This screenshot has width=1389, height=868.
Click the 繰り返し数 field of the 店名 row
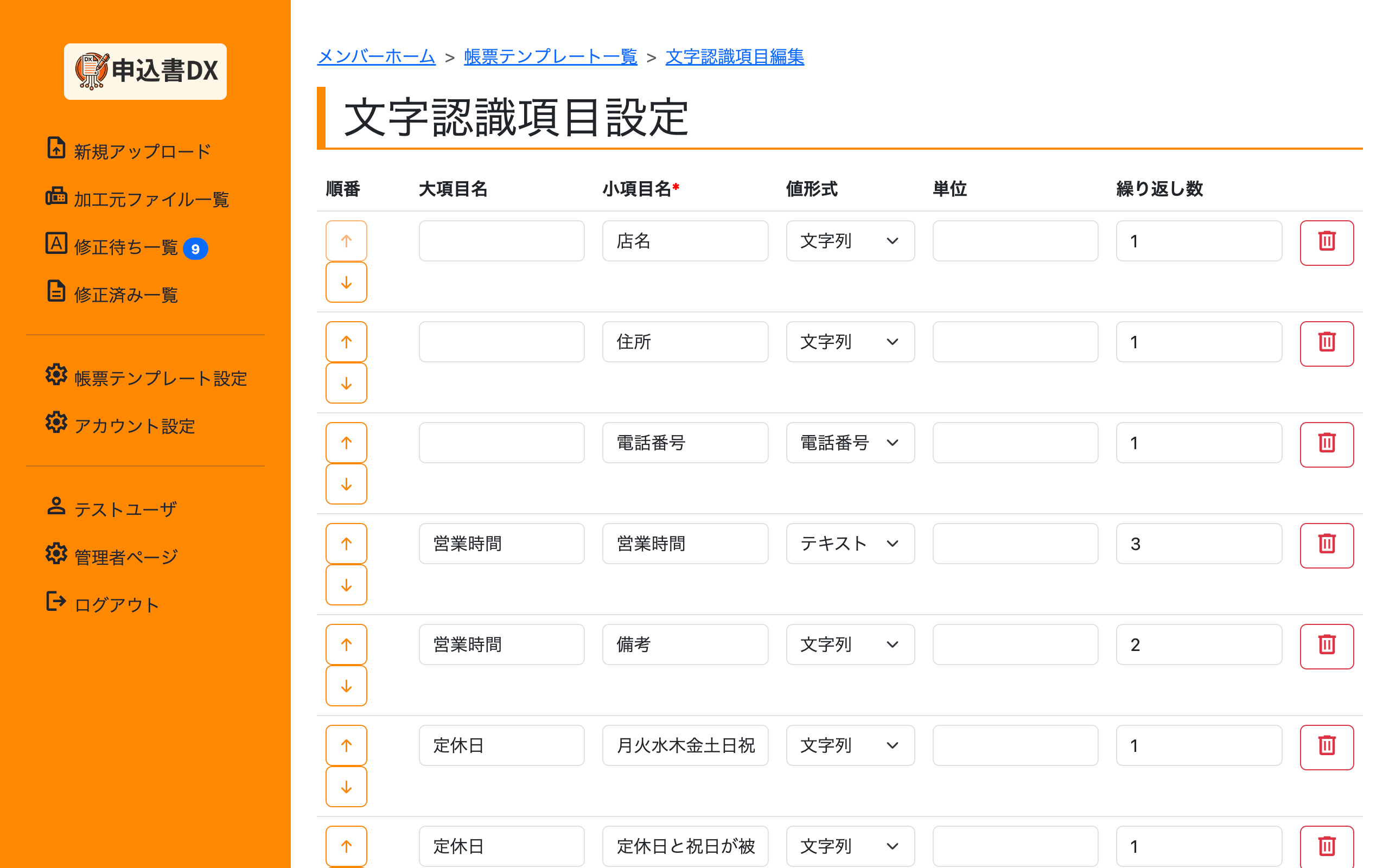[x=1199, y=241]
